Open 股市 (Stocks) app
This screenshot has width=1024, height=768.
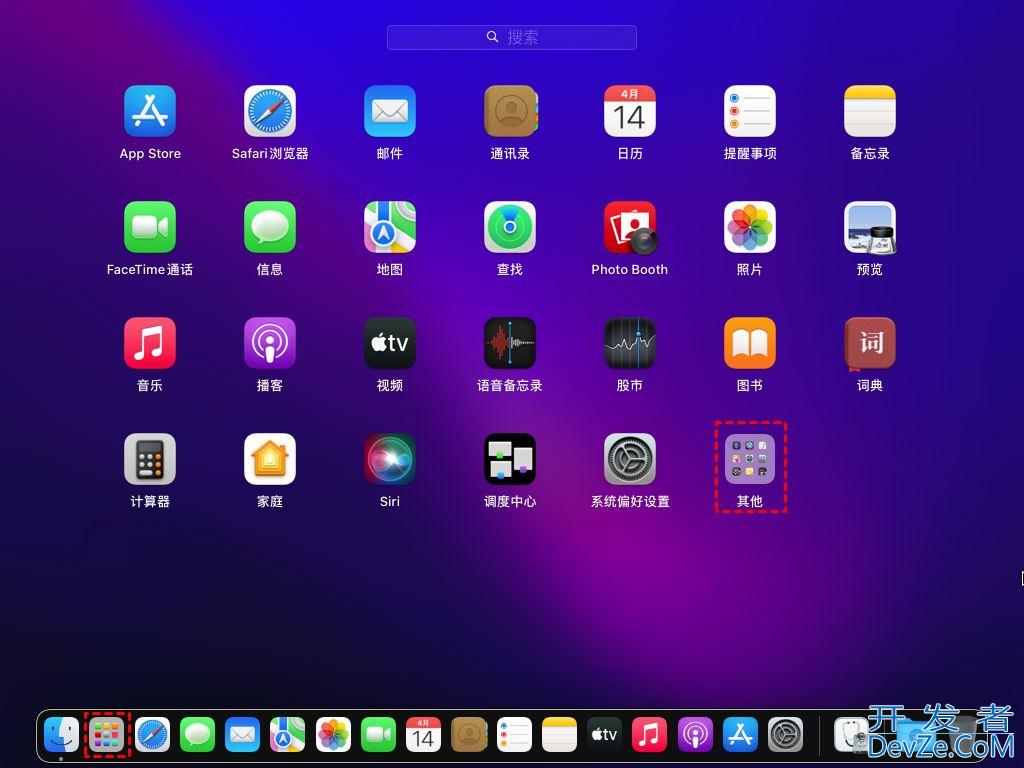point(630,344)
